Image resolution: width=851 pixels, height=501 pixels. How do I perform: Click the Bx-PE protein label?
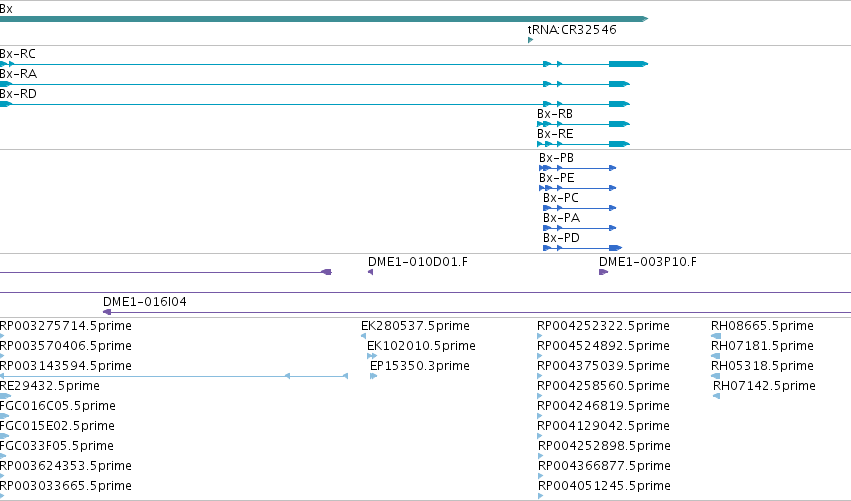tap(556, 178)
